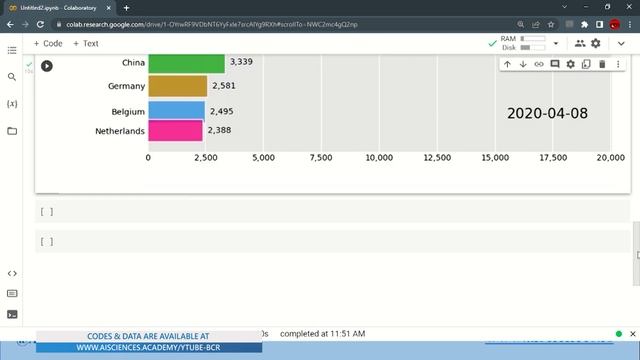Open the share people icon
This screenshot has width=640, height=360.
point(580,43)
